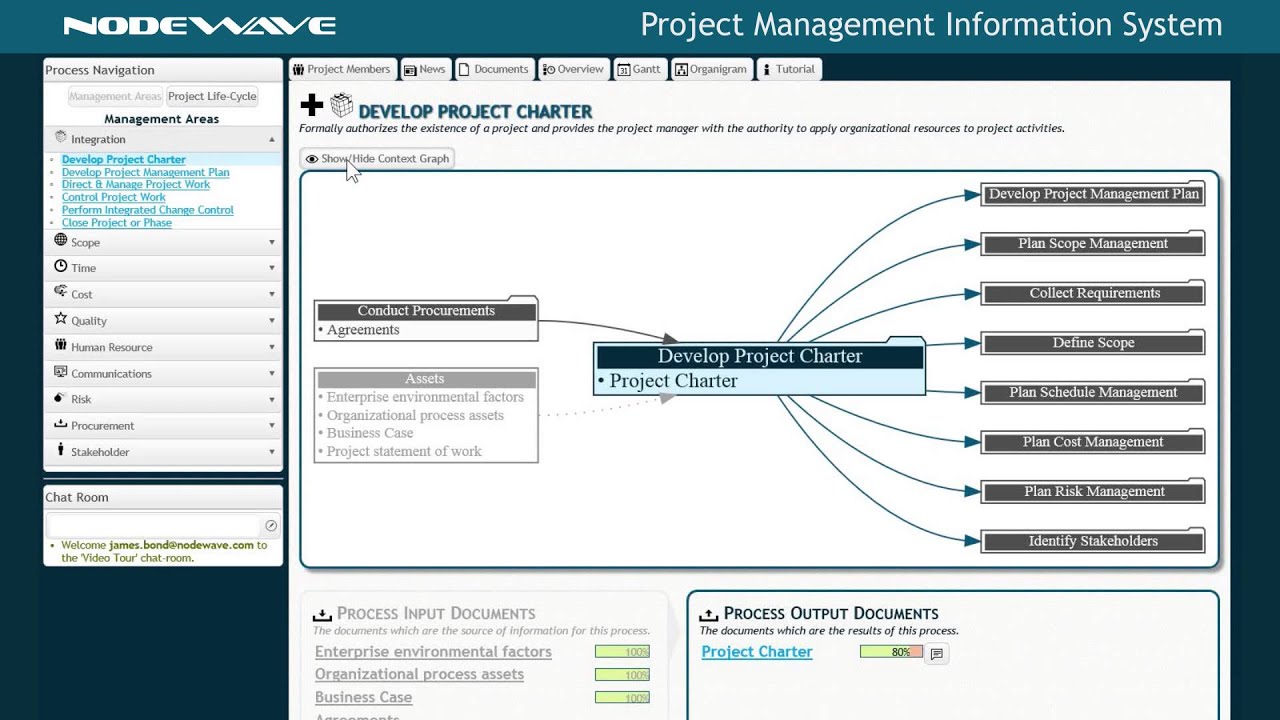This screenshot has width=1280, height=720.
Task: Click the chat room message input
Action: click(x=153, y=525)
